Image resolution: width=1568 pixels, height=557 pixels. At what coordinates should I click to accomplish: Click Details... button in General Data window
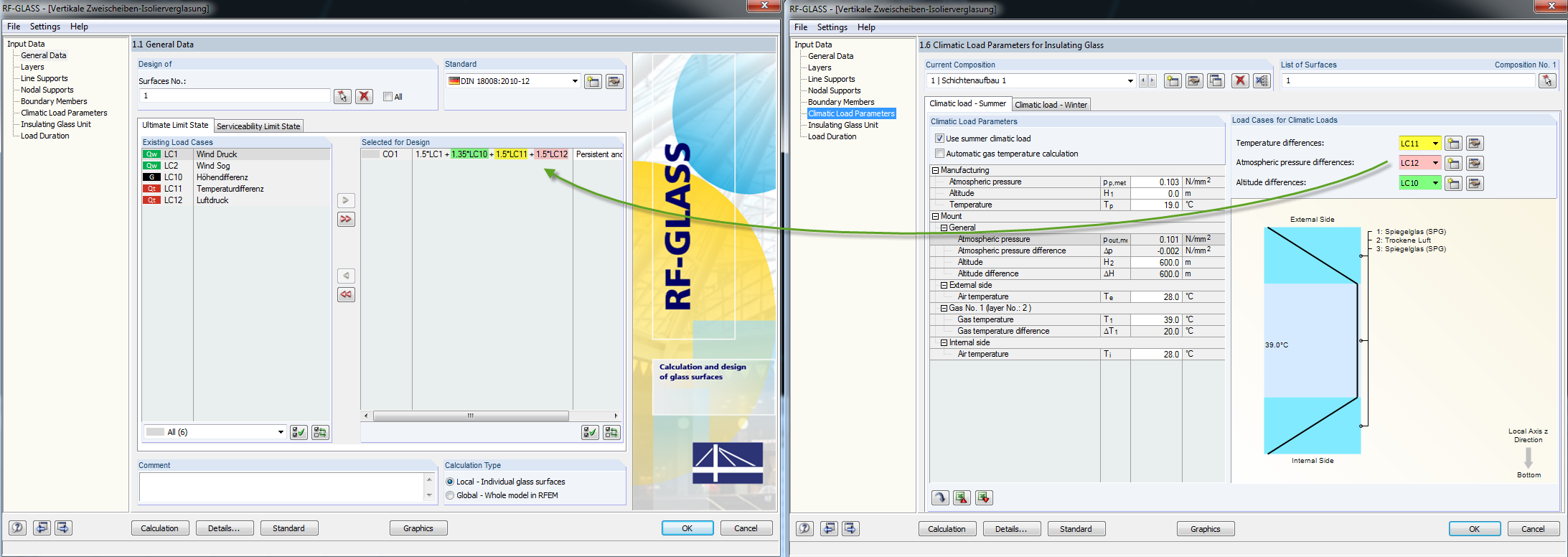224,528
